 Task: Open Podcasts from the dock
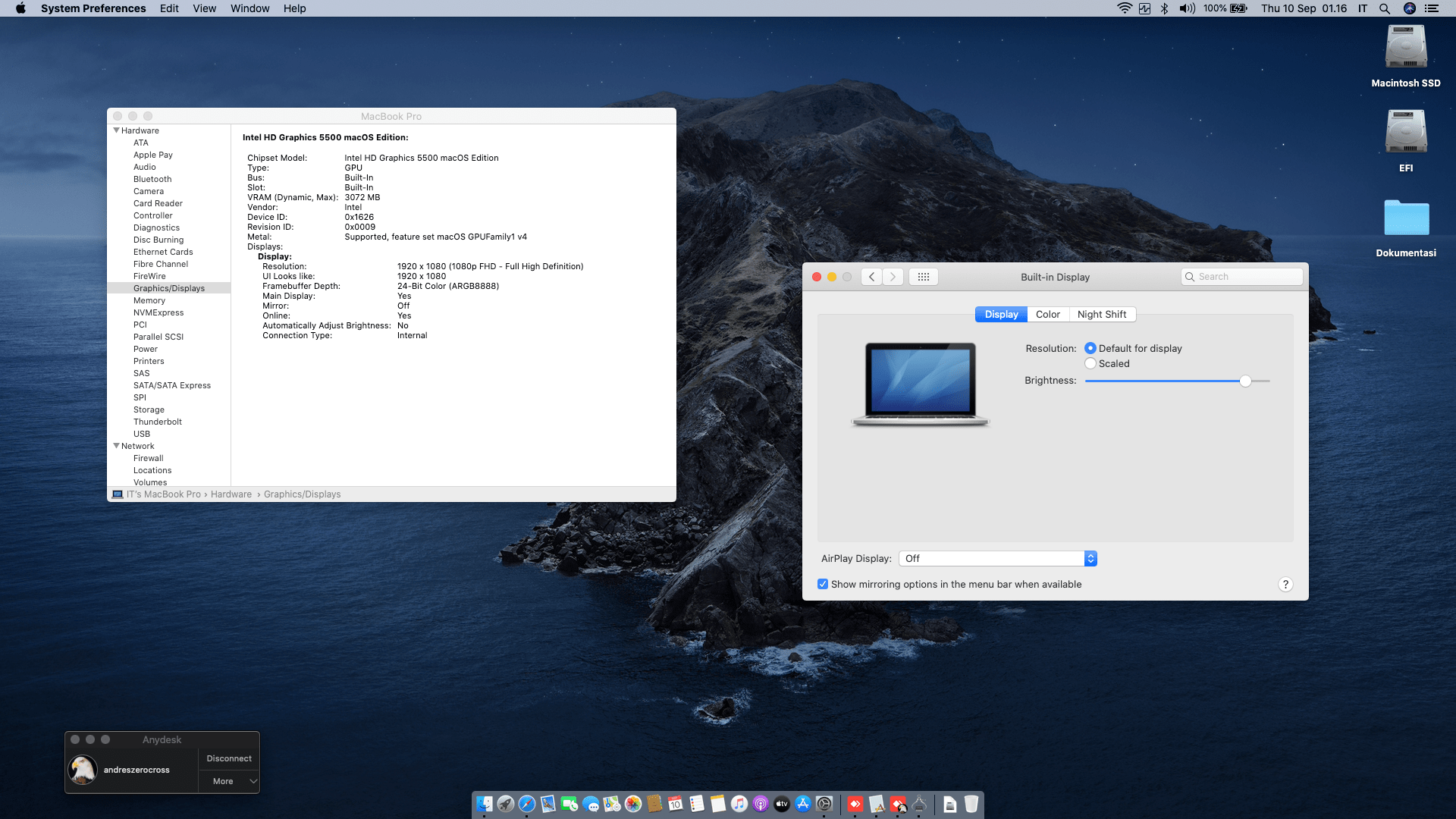click(761, 804)
